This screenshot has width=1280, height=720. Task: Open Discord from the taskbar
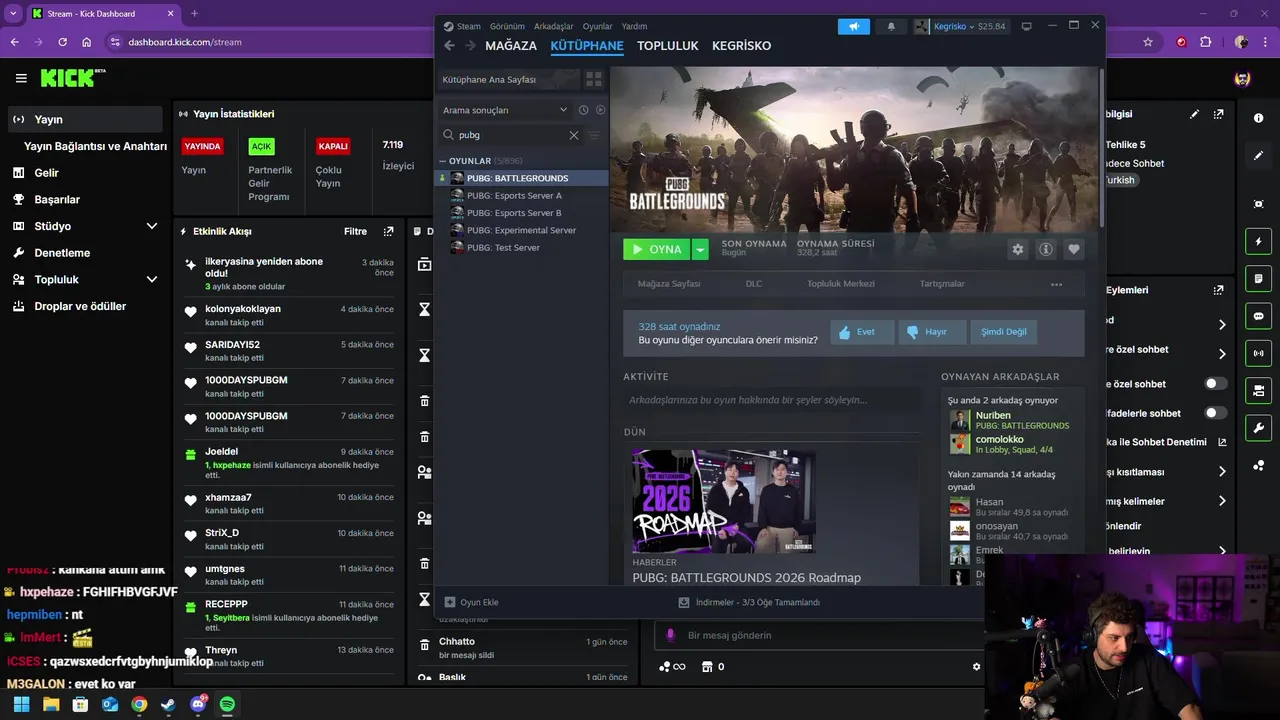click(198, 704)
